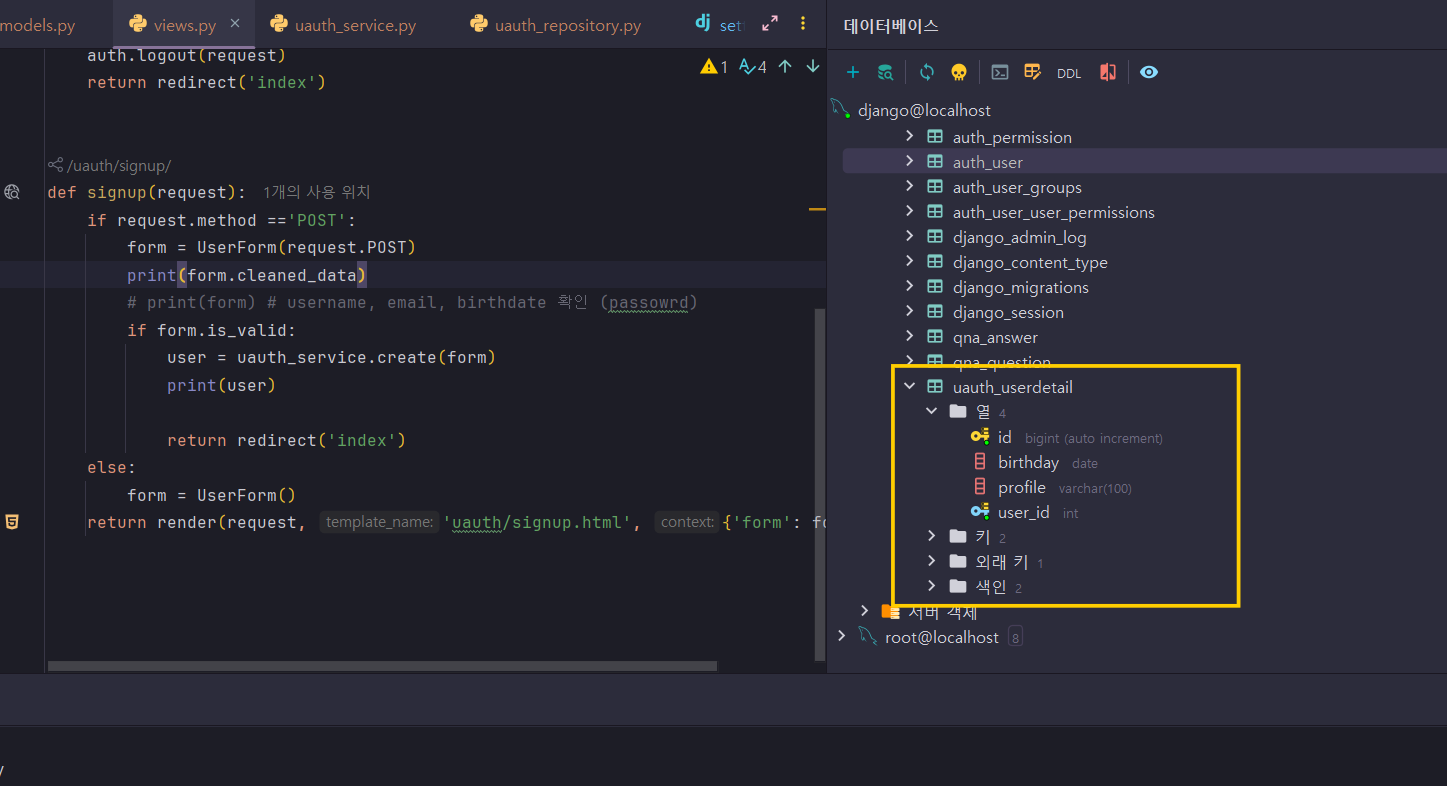Select the user_id foreign key column

pyautogui.click(x=1023, y=512)
